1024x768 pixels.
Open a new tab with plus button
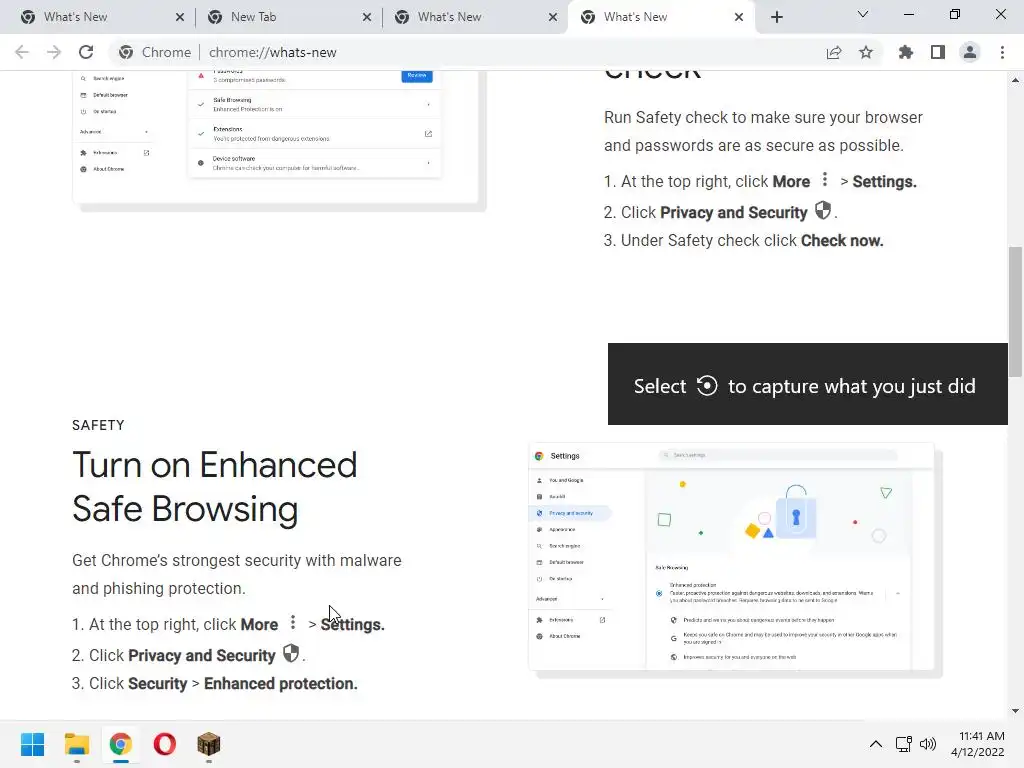pyautogui.click(x=776, y=17)
